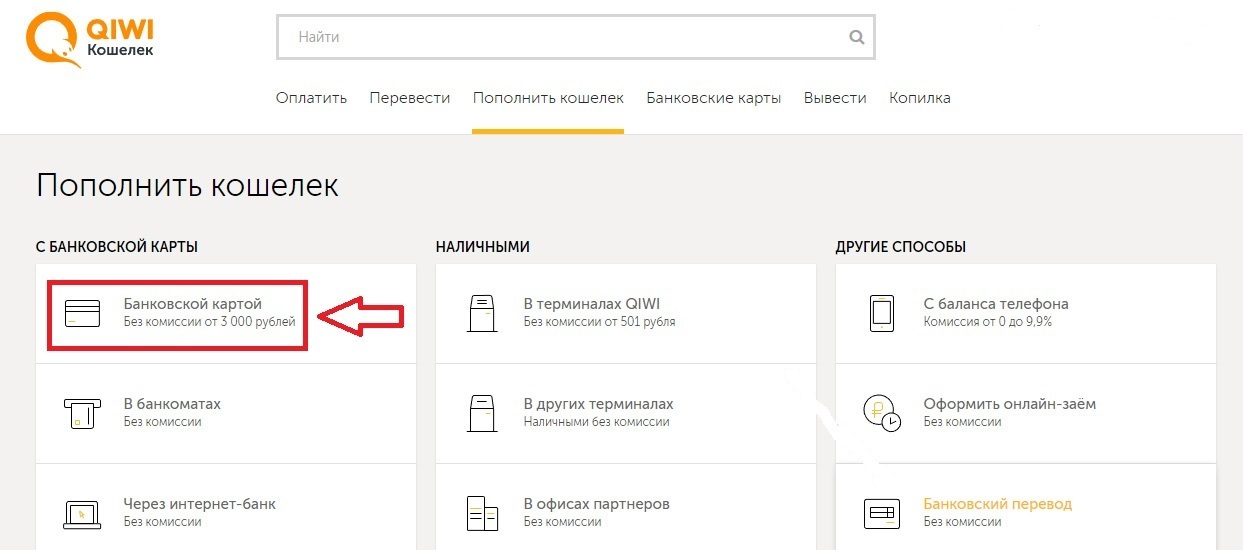Click the Пополнить кошелек page heading
Screen dimensions: 1243x550
[x=188, y=186]
